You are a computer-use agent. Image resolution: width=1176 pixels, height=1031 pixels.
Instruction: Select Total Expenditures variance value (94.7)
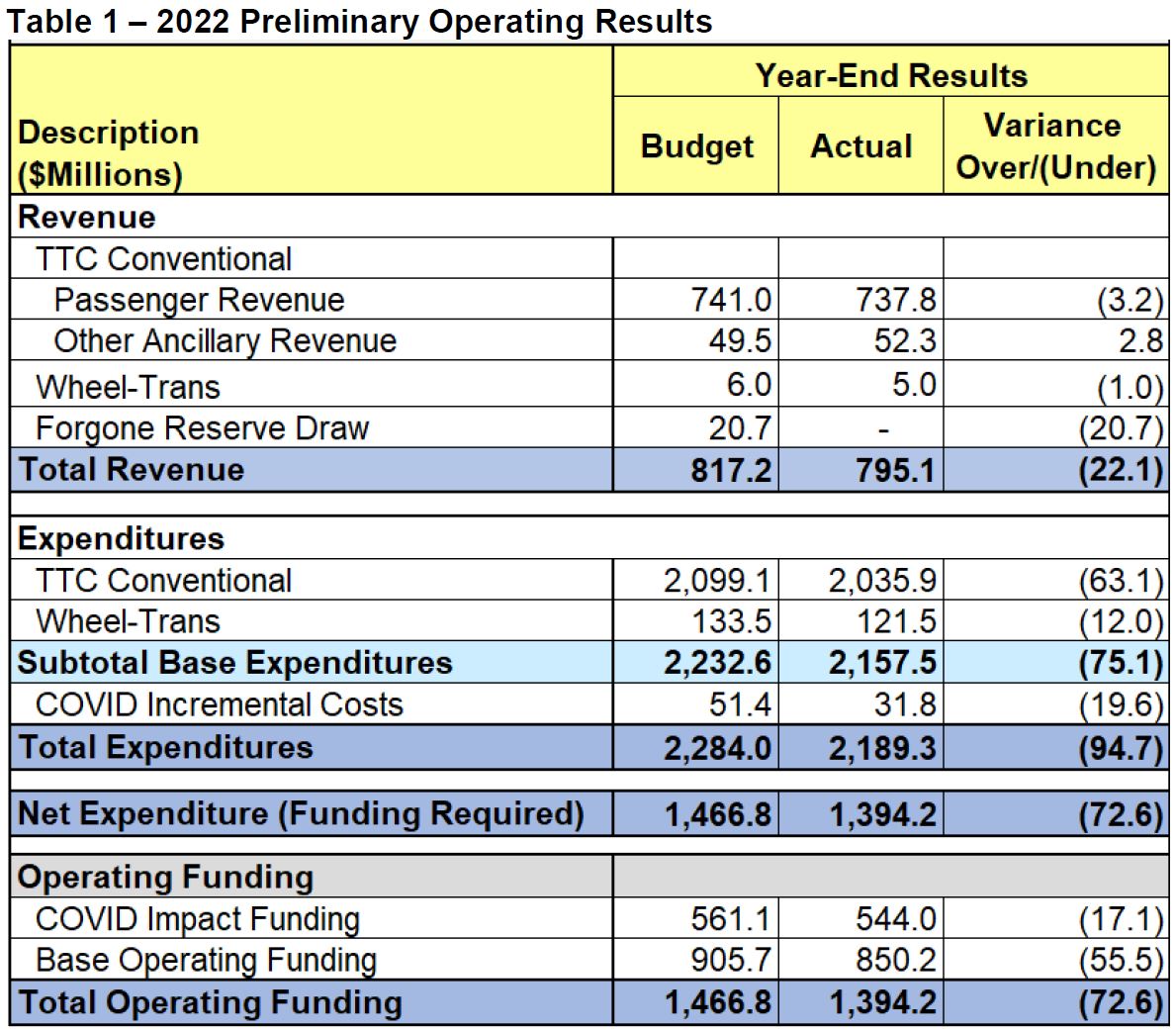(x=1120, y=748)
